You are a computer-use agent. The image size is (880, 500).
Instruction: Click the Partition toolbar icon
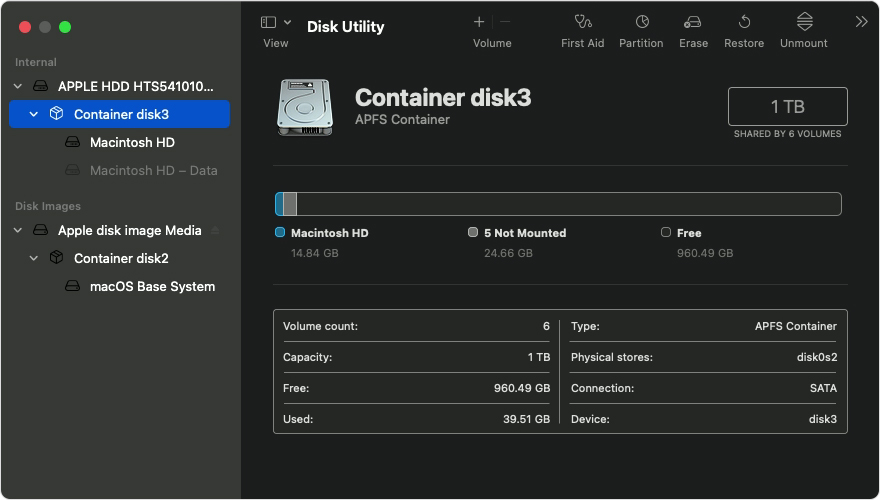[x=641, y=23]
